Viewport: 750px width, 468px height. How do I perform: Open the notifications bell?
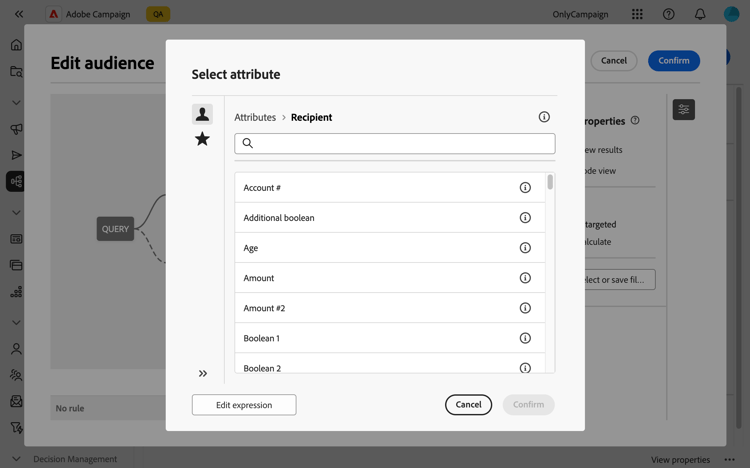(700, 14)
